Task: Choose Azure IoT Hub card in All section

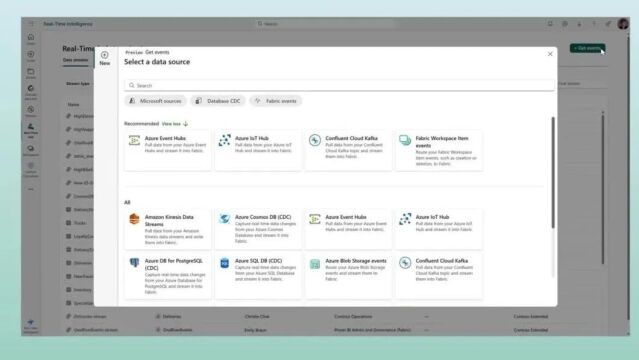Action: click(439, 229)
